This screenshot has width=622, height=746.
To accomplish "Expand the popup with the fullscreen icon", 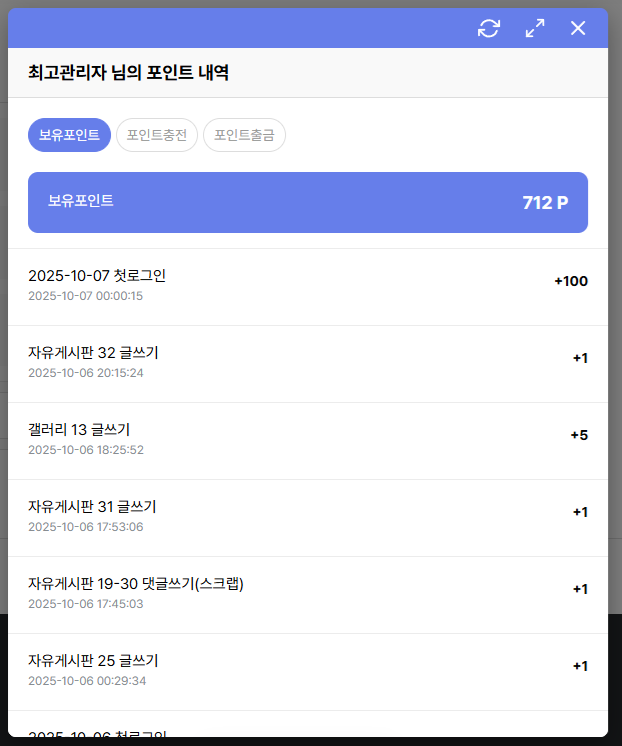I will [535, 28].
